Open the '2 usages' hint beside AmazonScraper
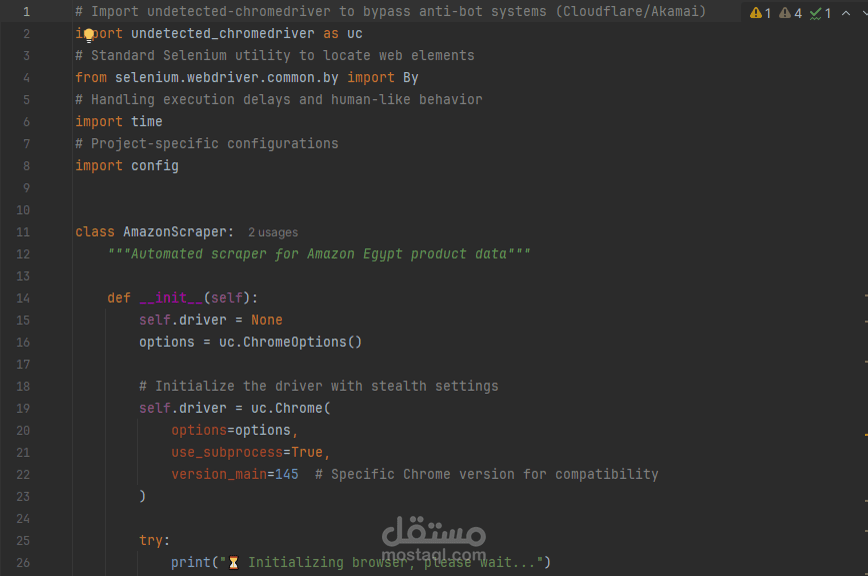Screen dimensions: 868x576 click(273, 232)
